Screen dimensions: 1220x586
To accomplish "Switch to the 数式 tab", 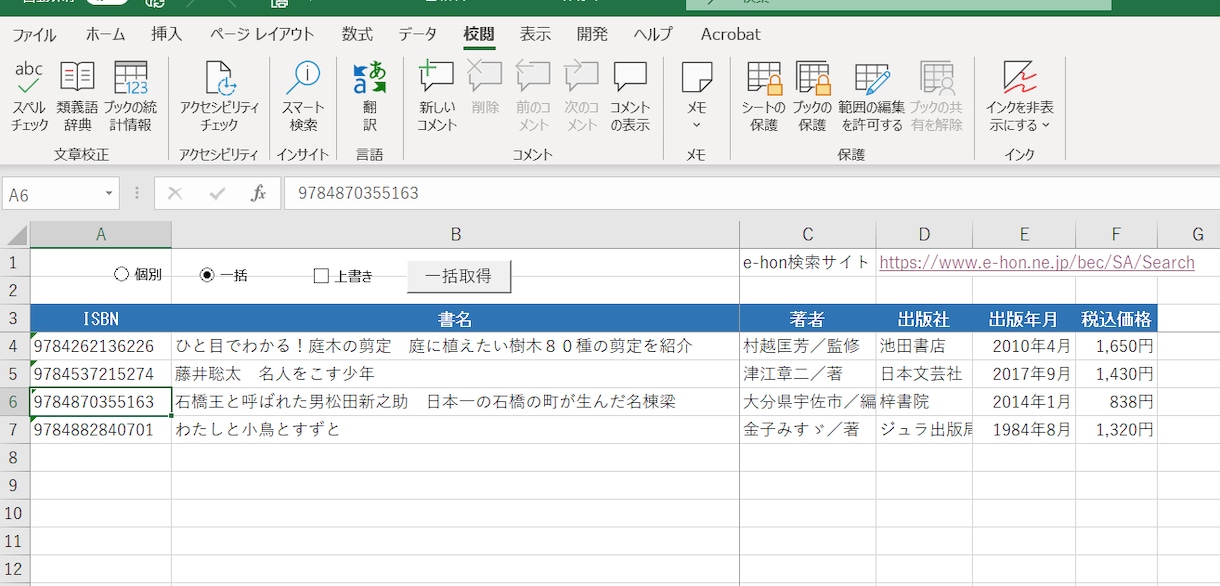I will point(357,34).
